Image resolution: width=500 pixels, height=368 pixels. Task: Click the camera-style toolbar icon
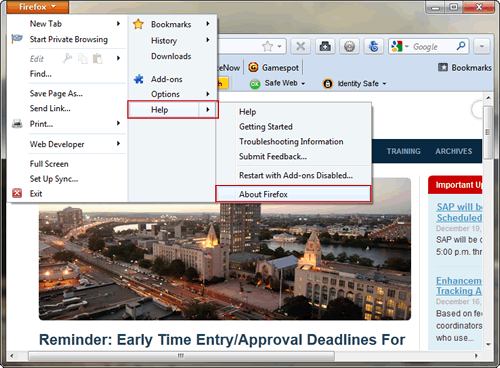pos(325,46)
